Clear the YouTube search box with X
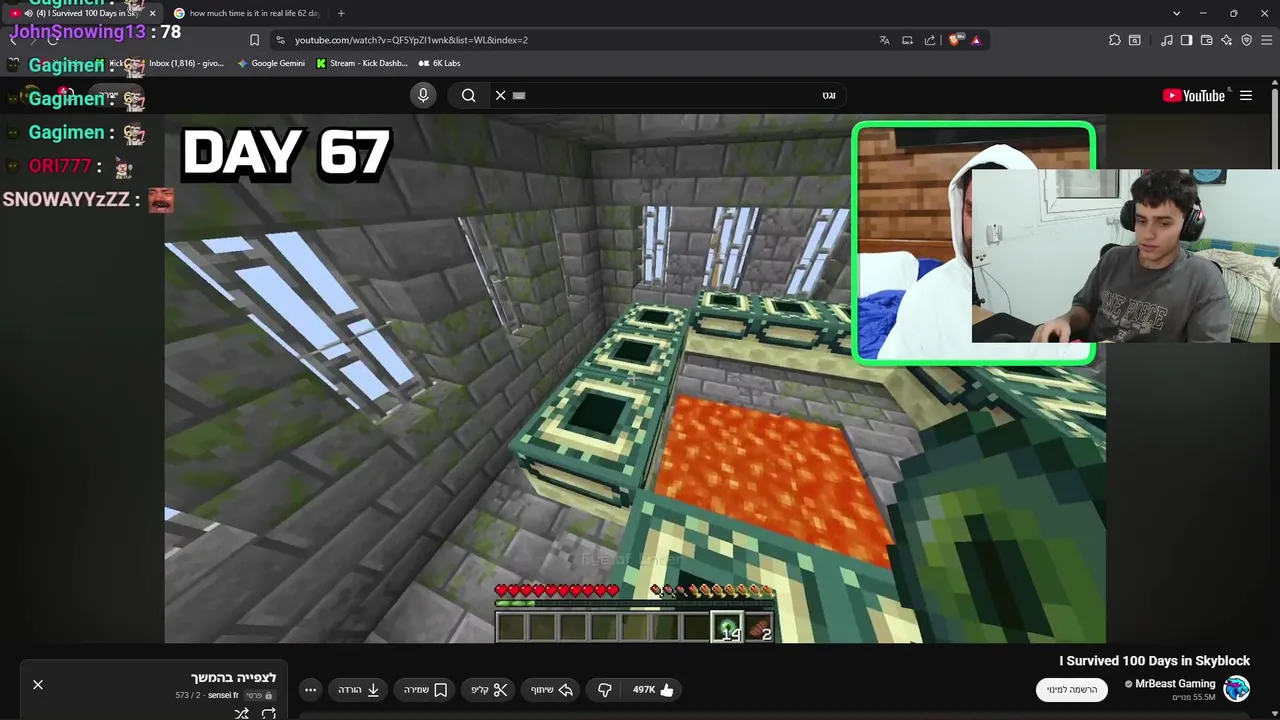The width and height of the screenshot is (1280, 720). [500, 95]
